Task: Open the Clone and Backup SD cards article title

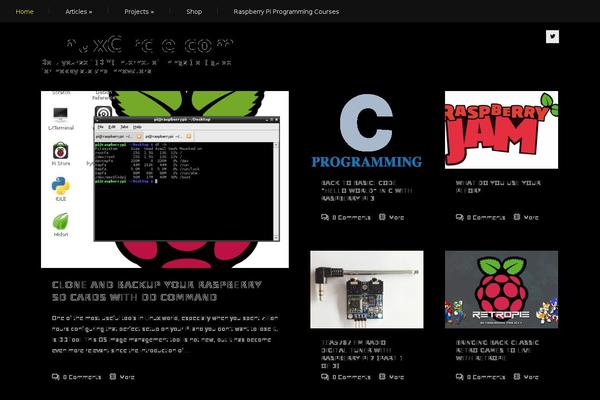Action: (157, 291)
